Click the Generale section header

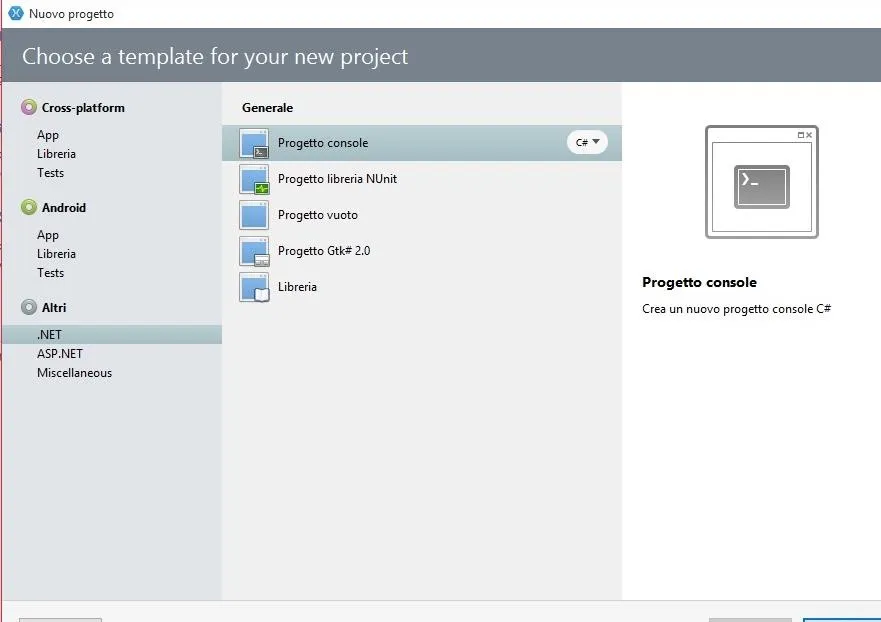pyautogui.click(x=267, y=108)
